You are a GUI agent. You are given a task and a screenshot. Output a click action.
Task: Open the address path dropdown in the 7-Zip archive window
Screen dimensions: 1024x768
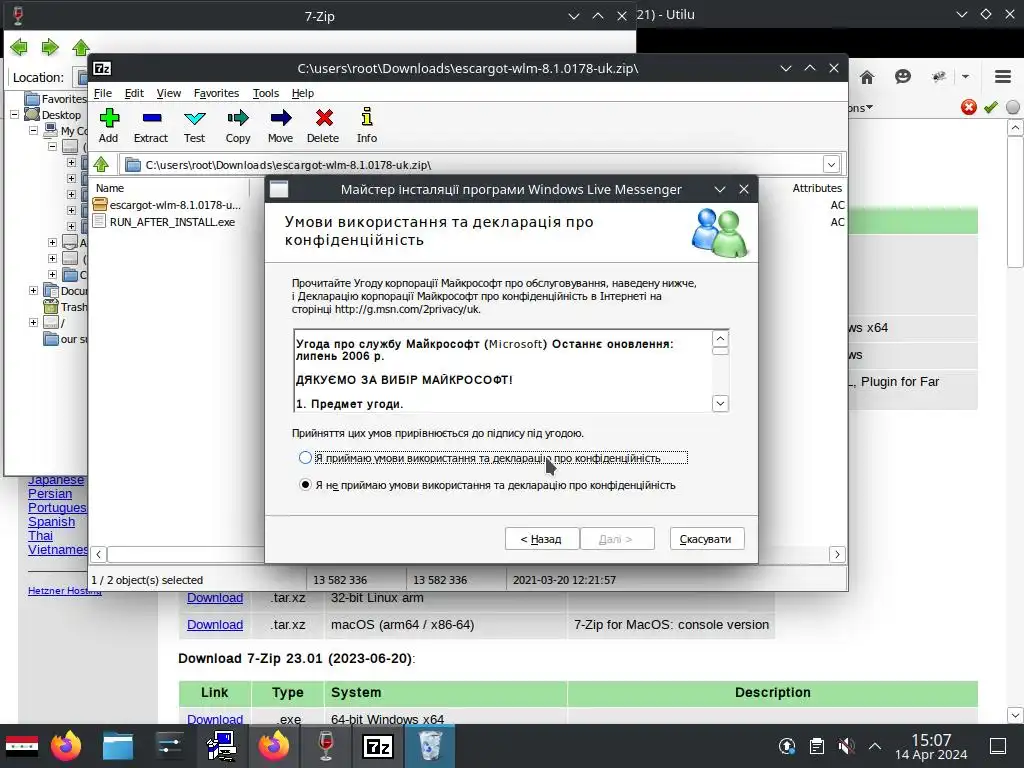(831, 165)
